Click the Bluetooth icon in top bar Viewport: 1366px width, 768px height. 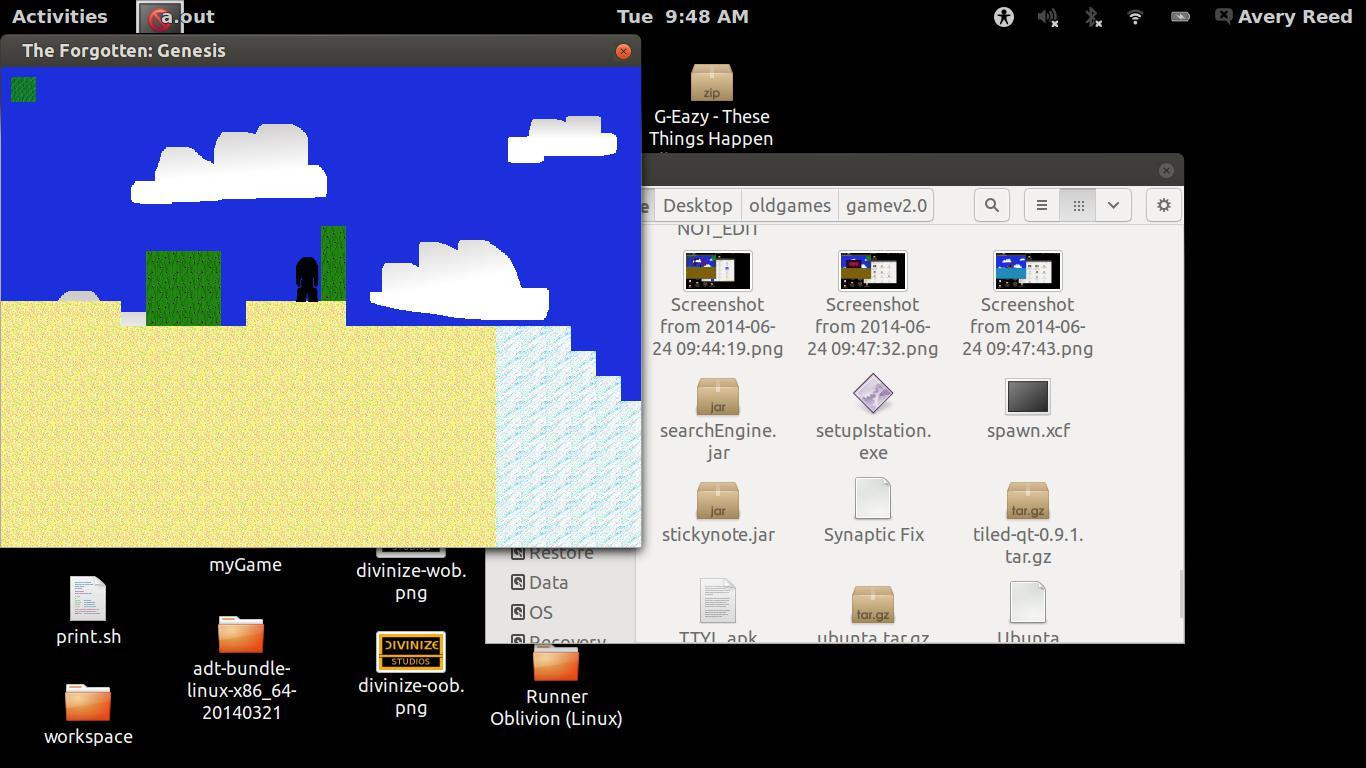(1092, 17)
